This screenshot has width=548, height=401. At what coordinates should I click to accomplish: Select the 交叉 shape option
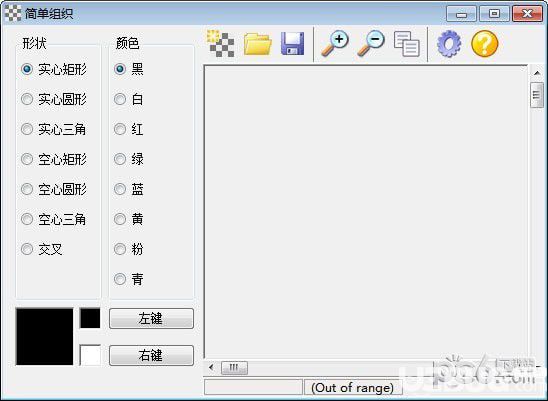point(42,249)
